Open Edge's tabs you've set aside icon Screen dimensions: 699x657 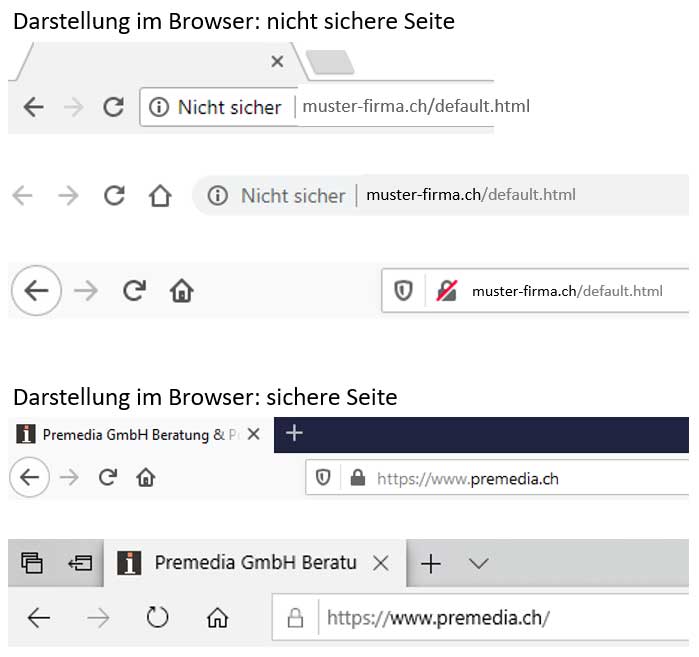point(33,563)
